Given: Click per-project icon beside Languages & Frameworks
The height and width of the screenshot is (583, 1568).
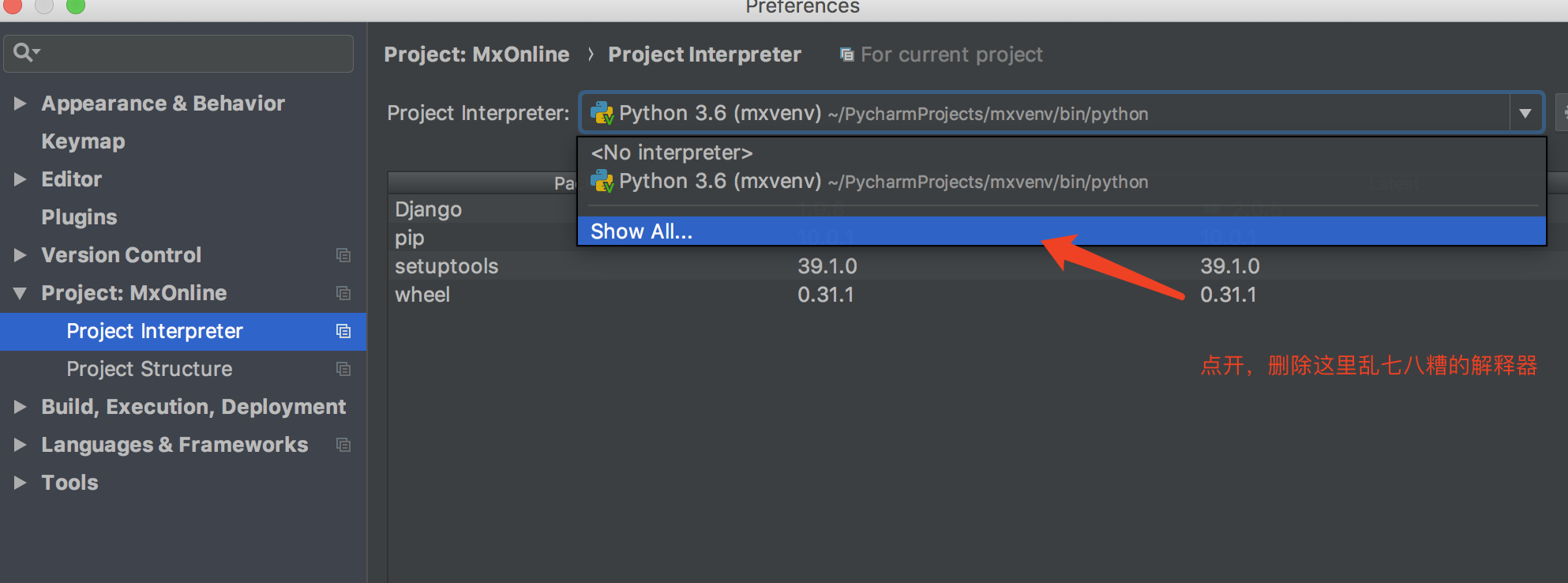Looking at the screenshot, I should [343, 445].
